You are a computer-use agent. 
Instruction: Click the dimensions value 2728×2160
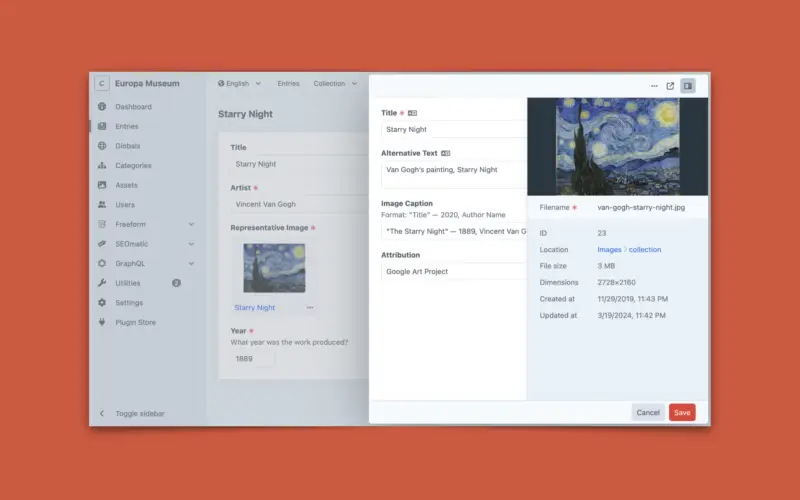tap(616, 282)
